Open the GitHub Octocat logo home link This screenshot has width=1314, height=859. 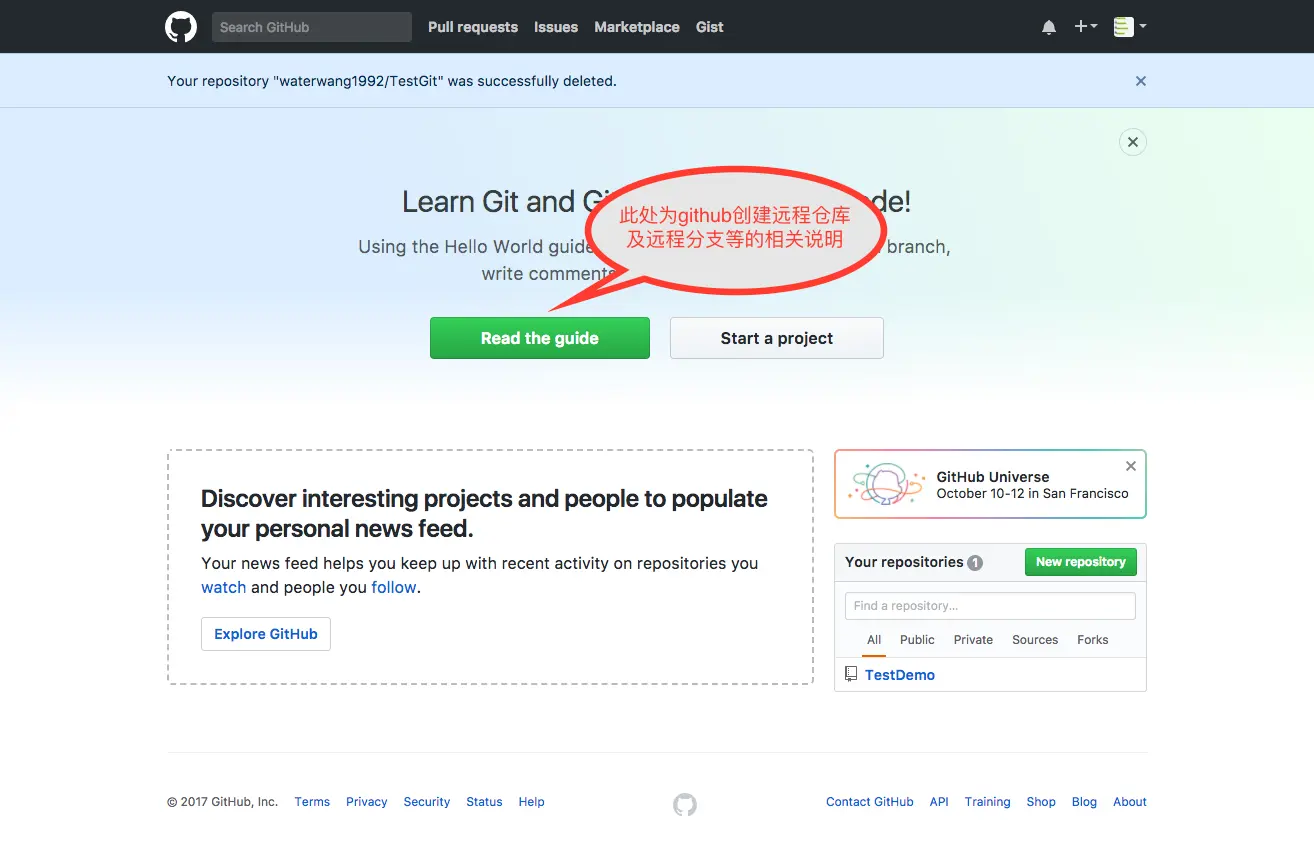click(181, 27)
